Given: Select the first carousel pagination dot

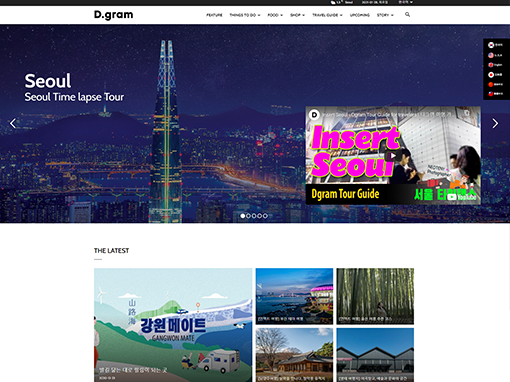Looking at the screenshot, I should (x=243, y=216).
